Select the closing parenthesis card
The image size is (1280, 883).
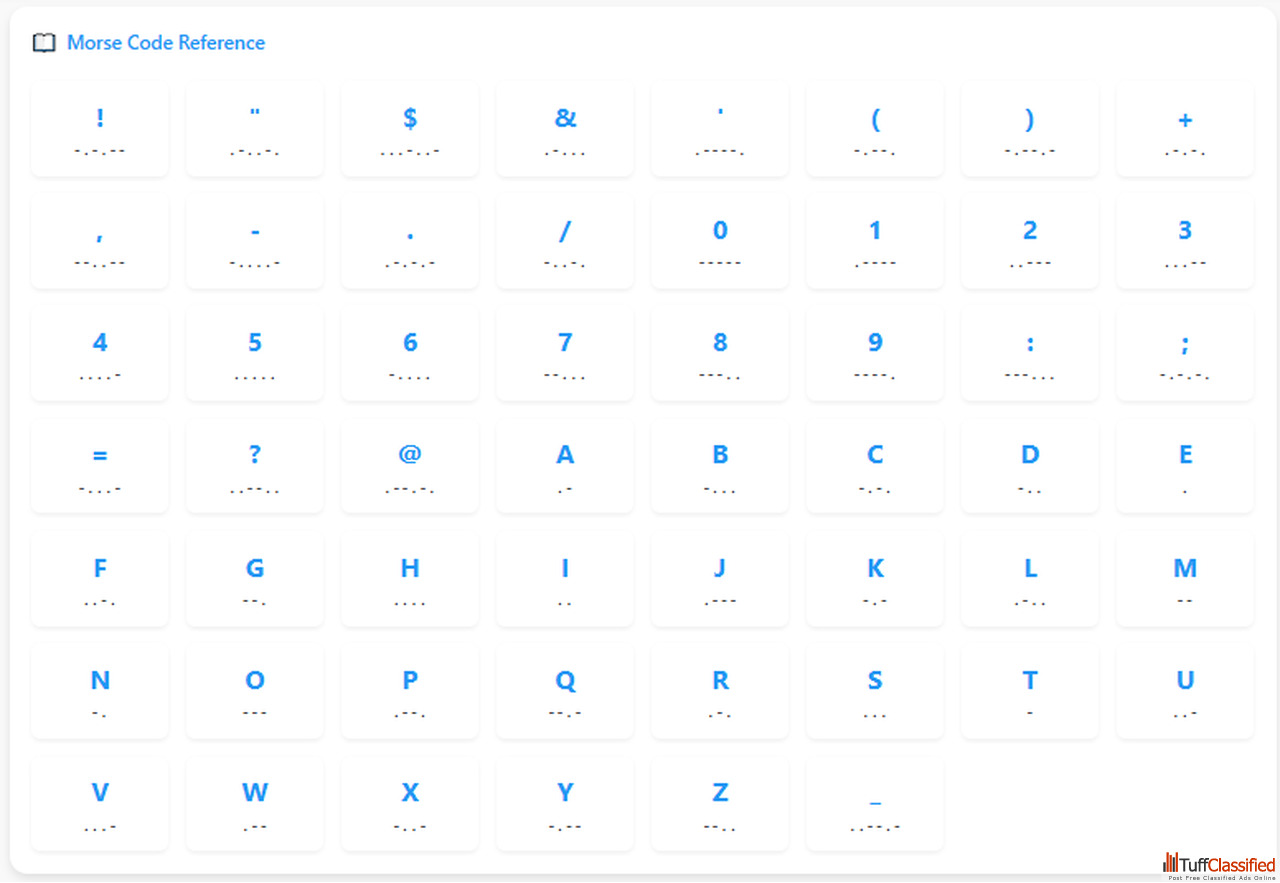coord(1030,130)
